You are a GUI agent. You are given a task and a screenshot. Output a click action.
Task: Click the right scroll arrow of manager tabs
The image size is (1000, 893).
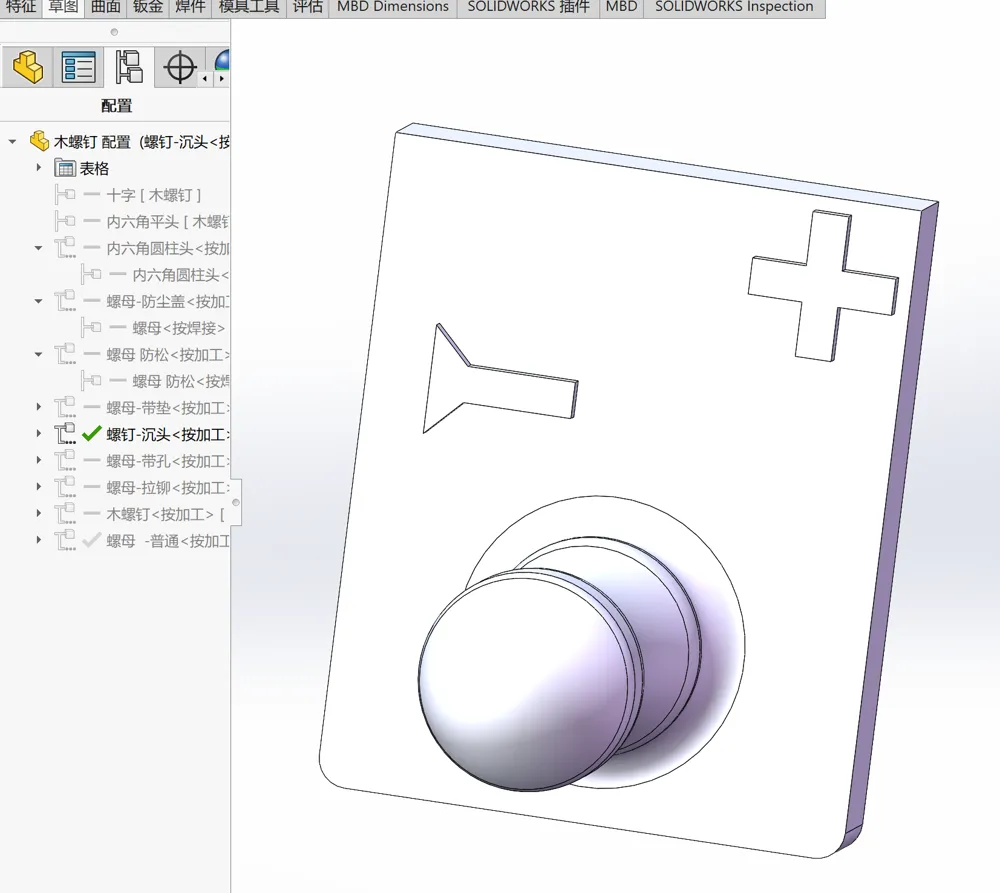point(221,78)
